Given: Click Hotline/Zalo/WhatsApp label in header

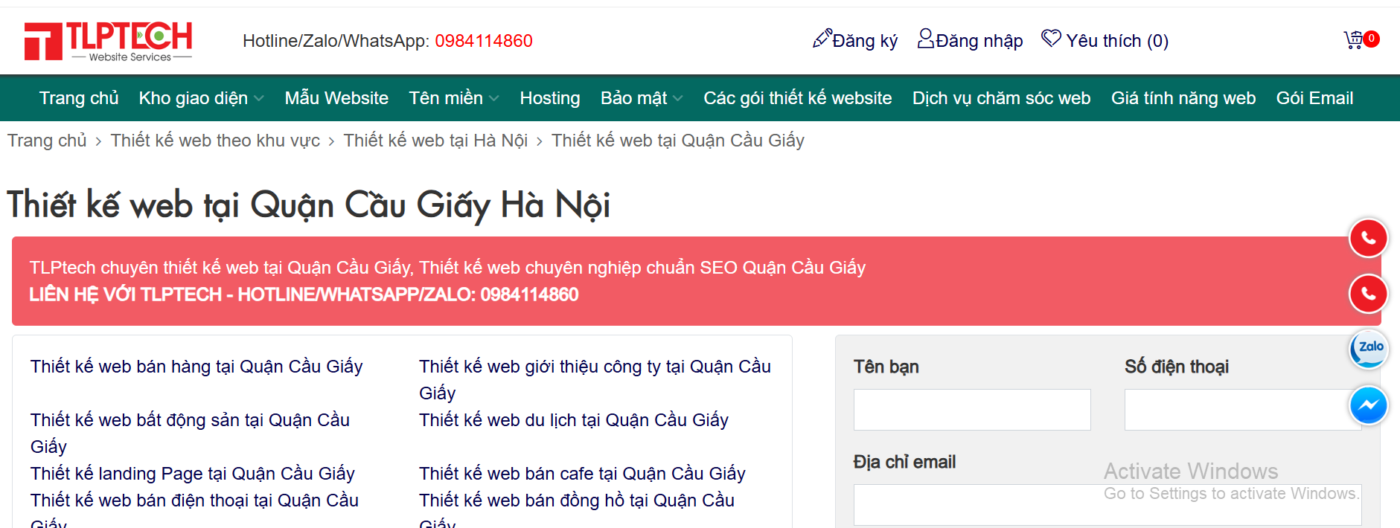Looking at the screenshot, I should click(336, 41).
